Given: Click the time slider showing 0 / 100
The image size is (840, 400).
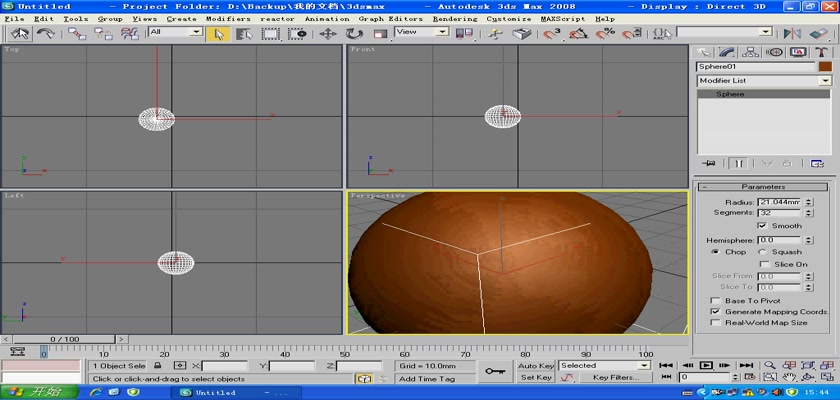Looking at the screenshot, I should pyautogui.click(x=65, y=339).
